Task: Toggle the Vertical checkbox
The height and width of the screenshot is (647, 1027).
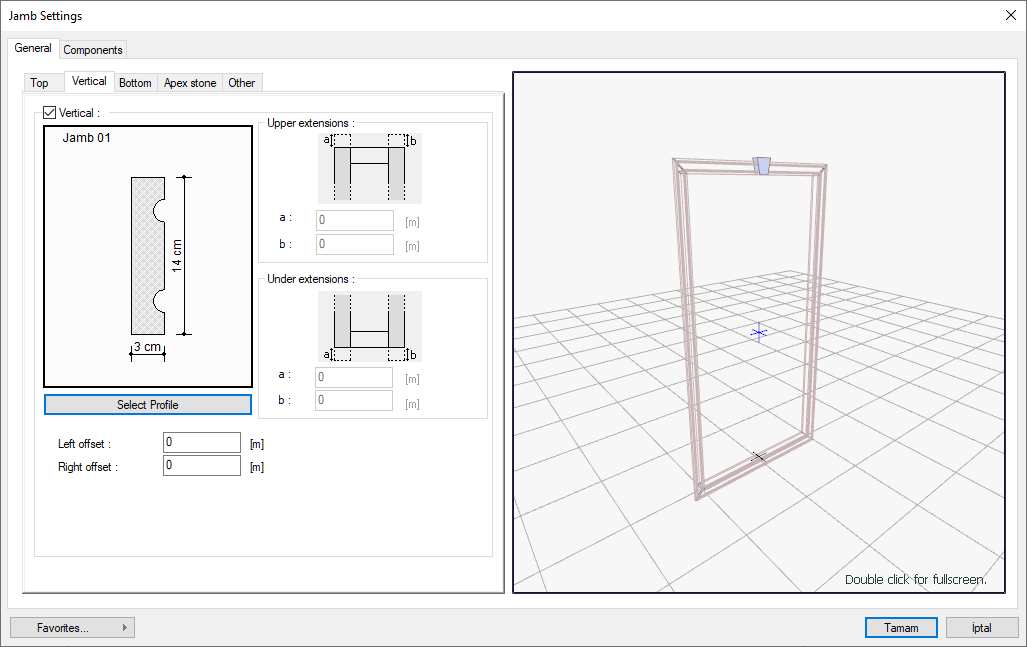Action: [50, 114]
